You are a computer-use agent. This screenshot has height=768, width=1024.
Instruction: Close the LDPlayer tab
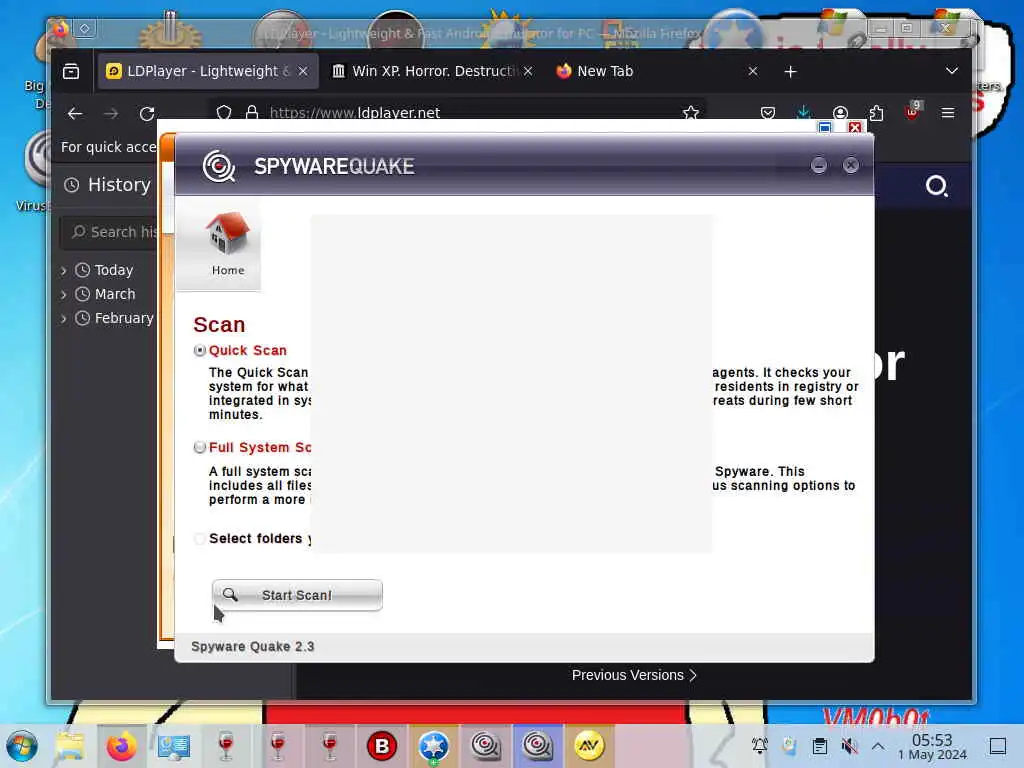[x=303, y=71]
